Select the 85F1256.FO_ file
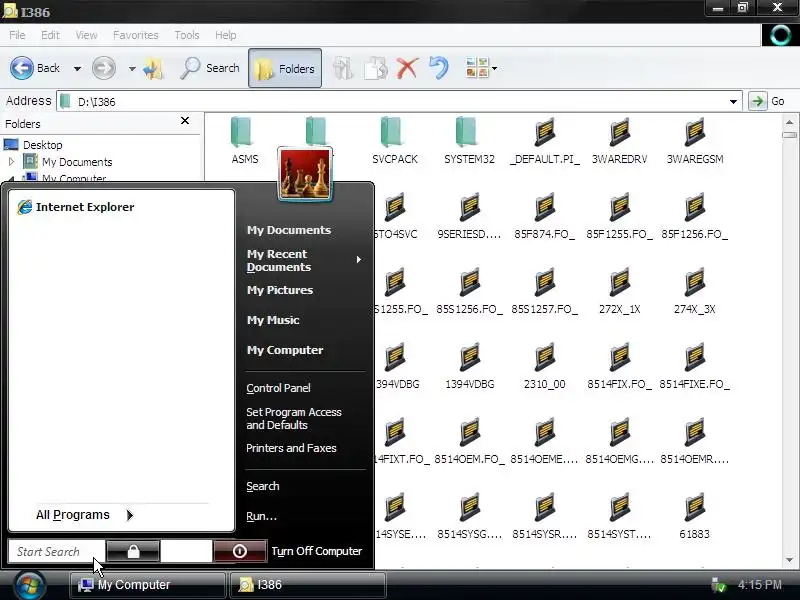This screenshot has width=800, height=600. (x=694, y=216)
